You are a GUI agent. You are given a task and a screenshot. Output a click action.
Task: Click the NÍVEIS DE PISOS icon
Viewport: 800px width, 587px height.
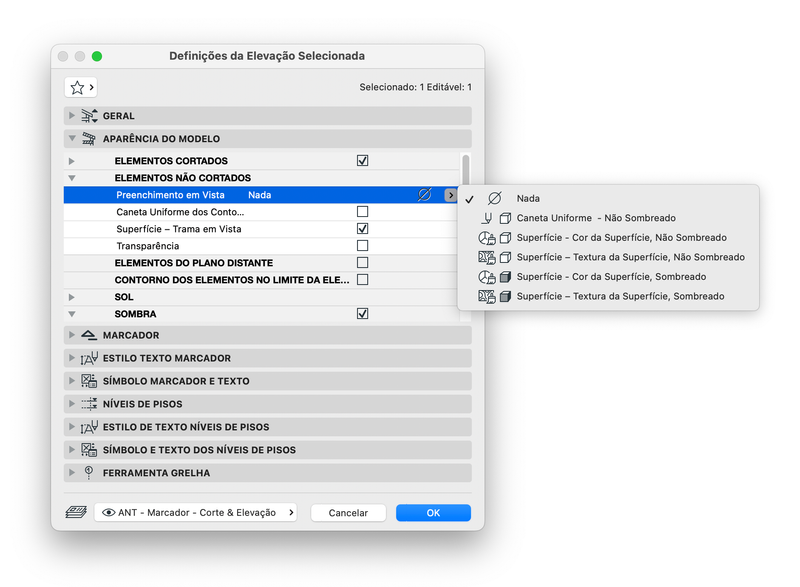[x=89, y=404]
